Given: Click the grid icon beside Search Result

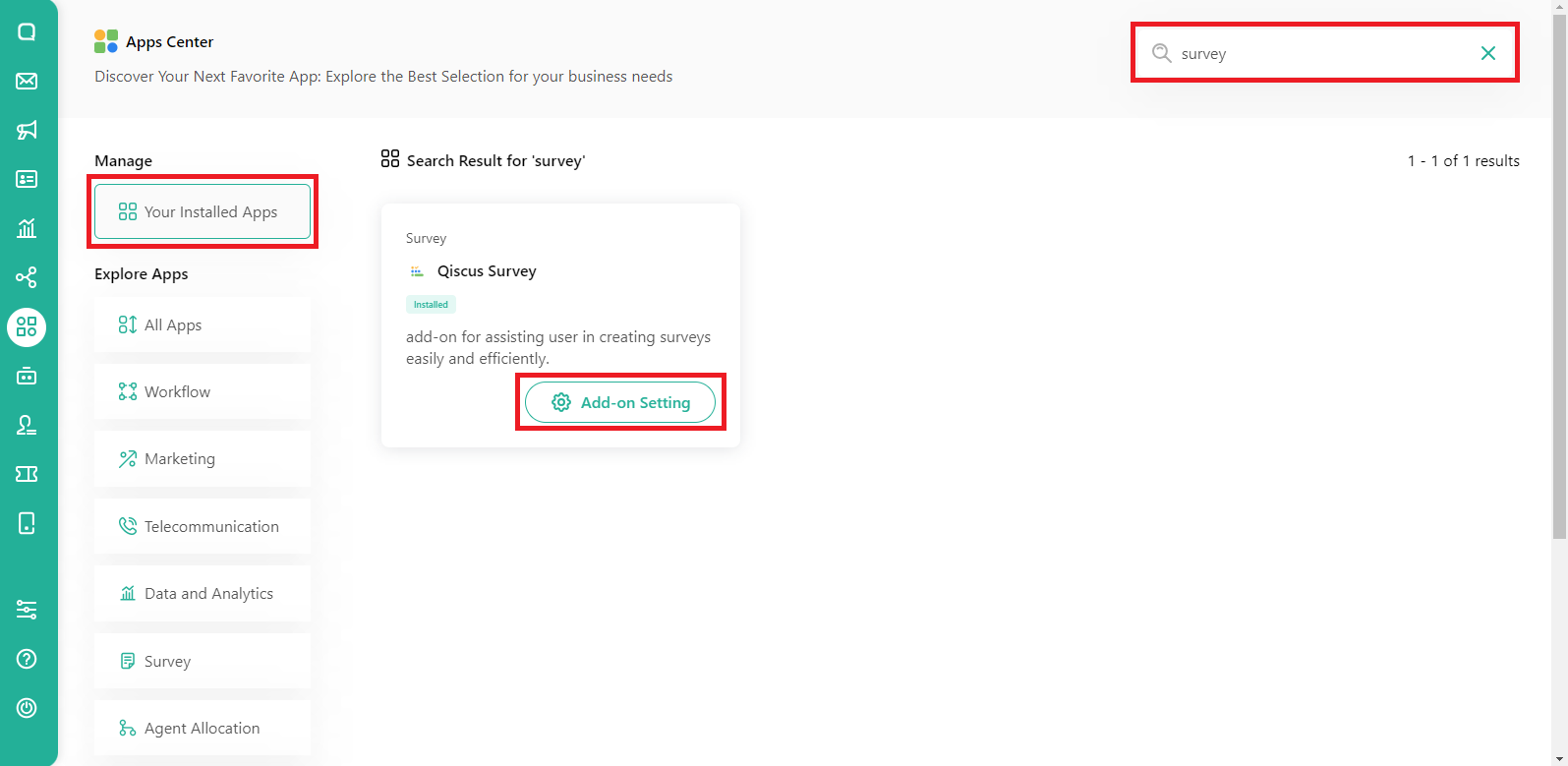Looking at the screenshot, I should (390, 159).
